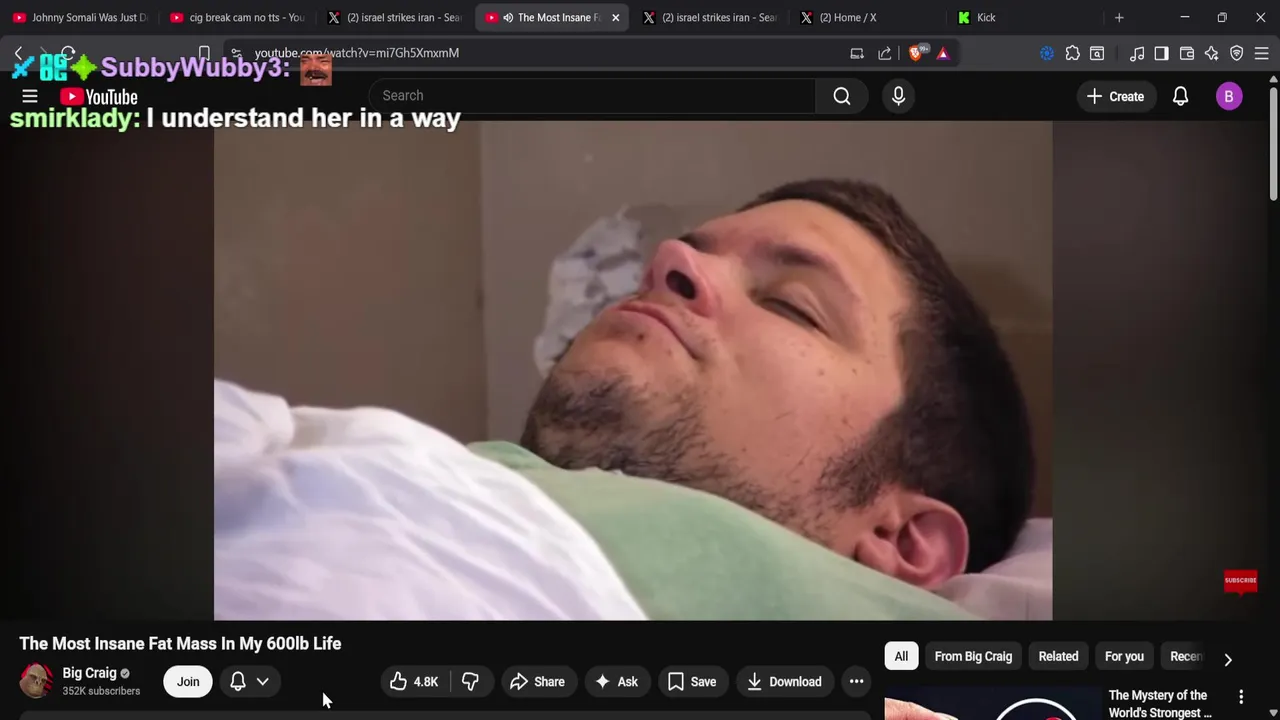Screen dimensions: 1280x720
Task: Go back using the browser back arrow
Action: pyautogui.click(x=18, y=53)
